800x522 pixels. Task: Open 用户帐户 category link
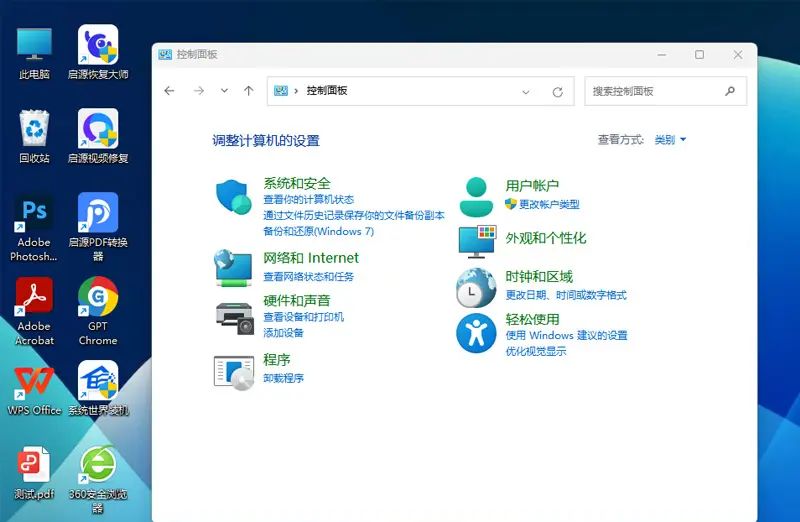532,185
